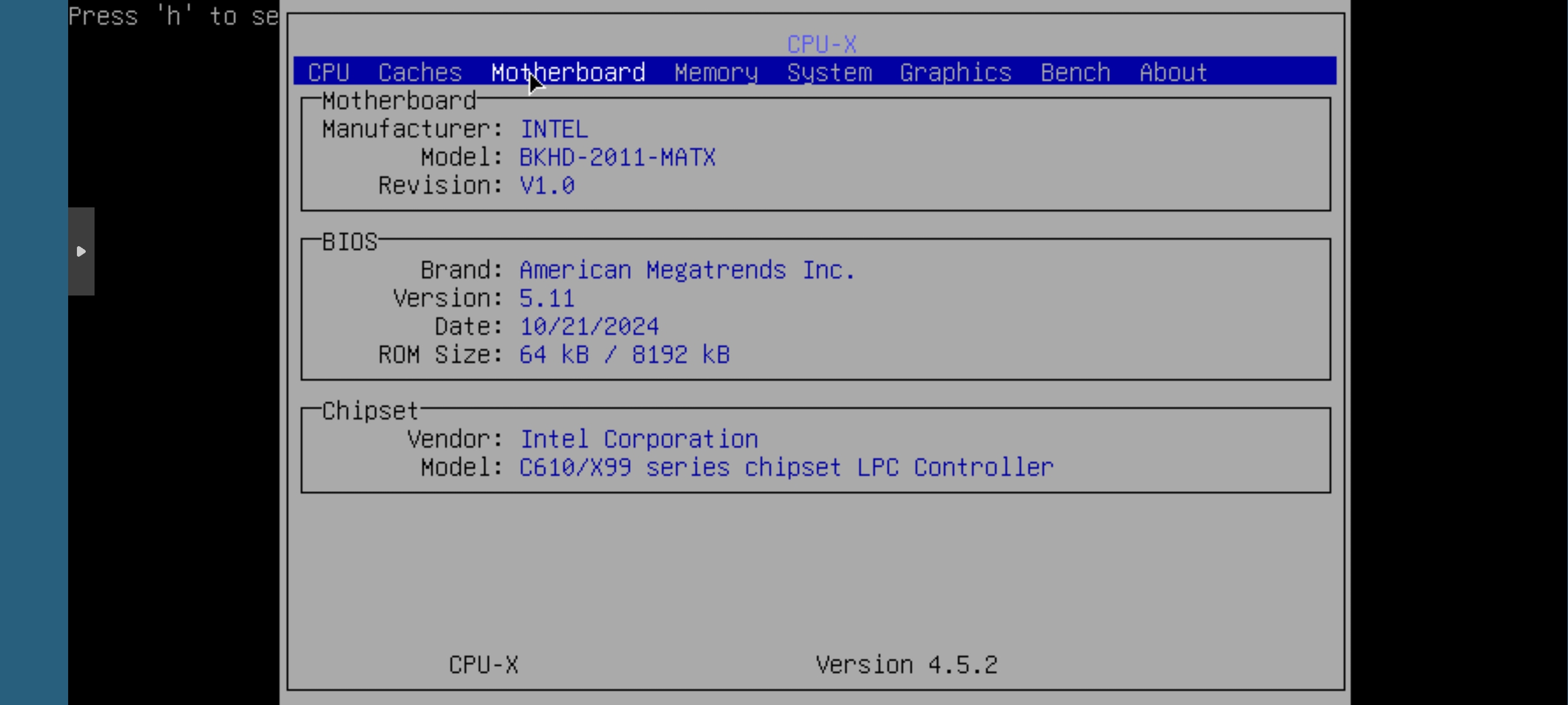Select the revision value V1.0

point(547,186)
